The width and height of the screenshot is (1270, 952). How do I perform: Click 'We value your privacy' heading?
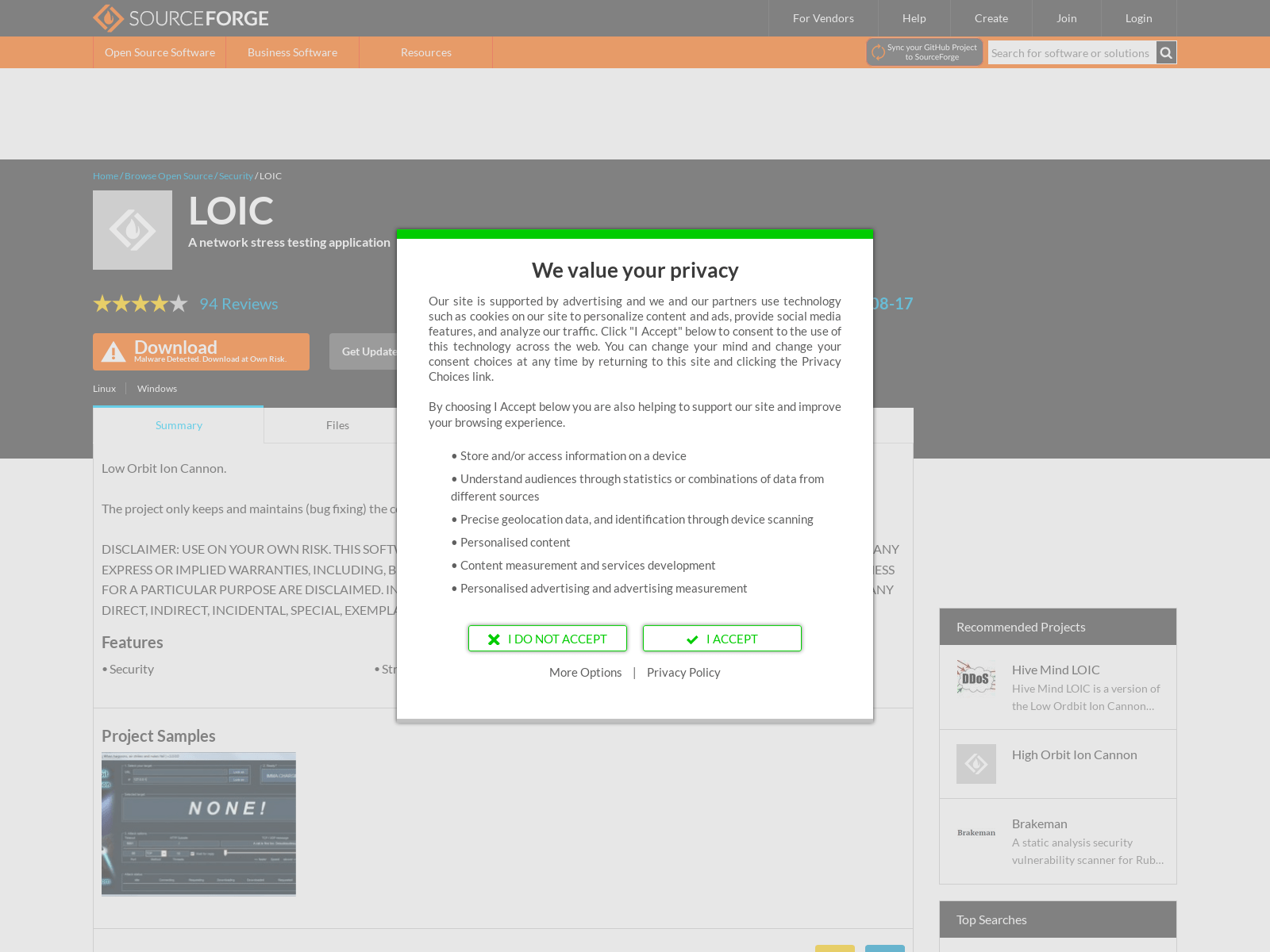pos(635,271)
